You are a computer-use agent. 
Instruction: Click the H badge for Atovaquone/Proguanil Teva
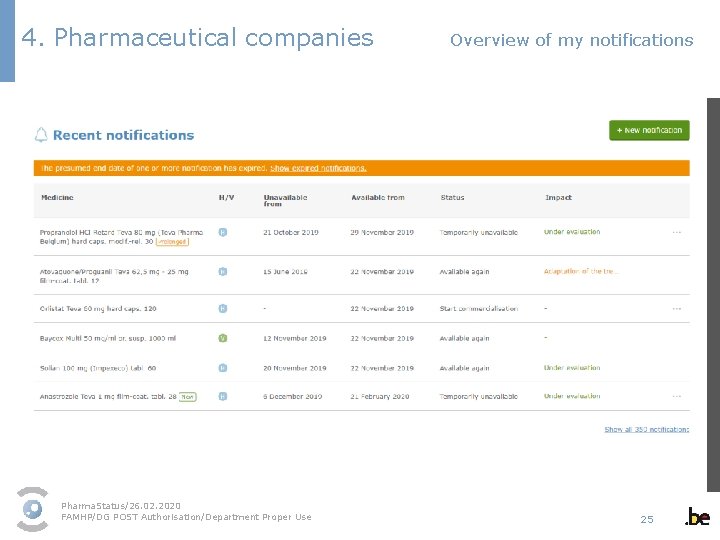(222, 271)
